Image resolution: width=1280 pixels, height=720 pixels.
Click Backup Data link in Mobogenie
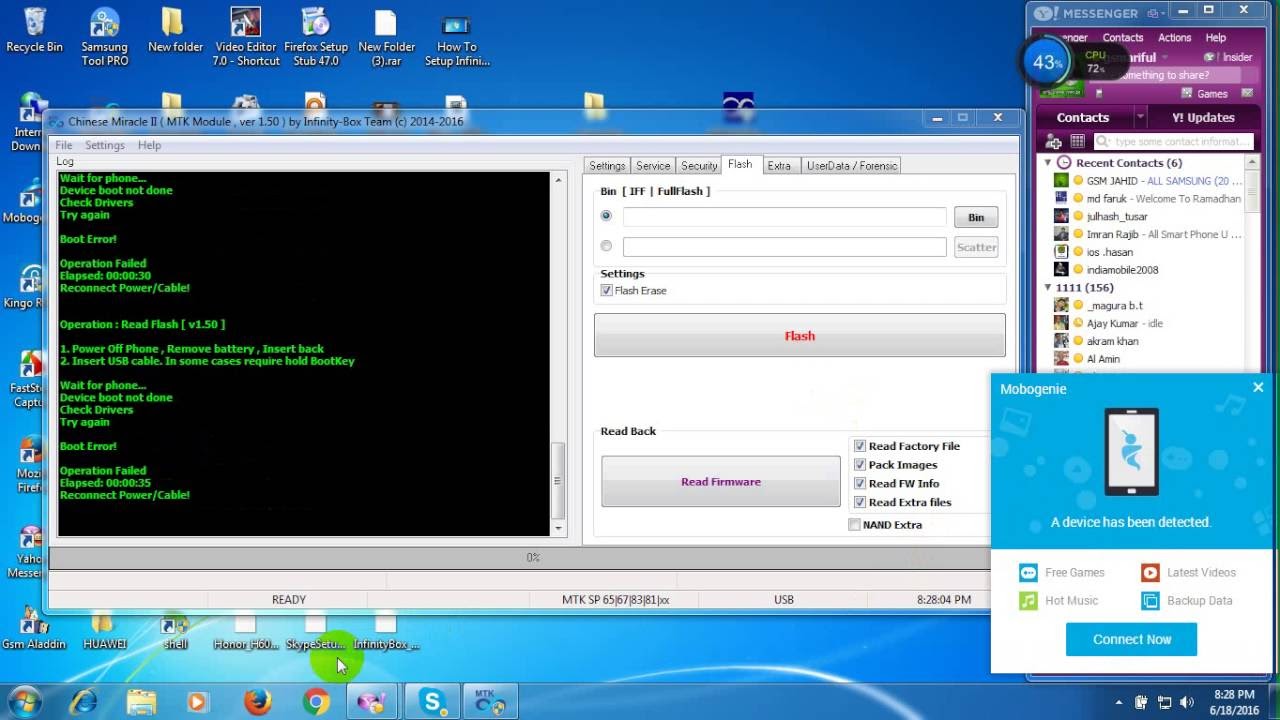click(1187, 601)
